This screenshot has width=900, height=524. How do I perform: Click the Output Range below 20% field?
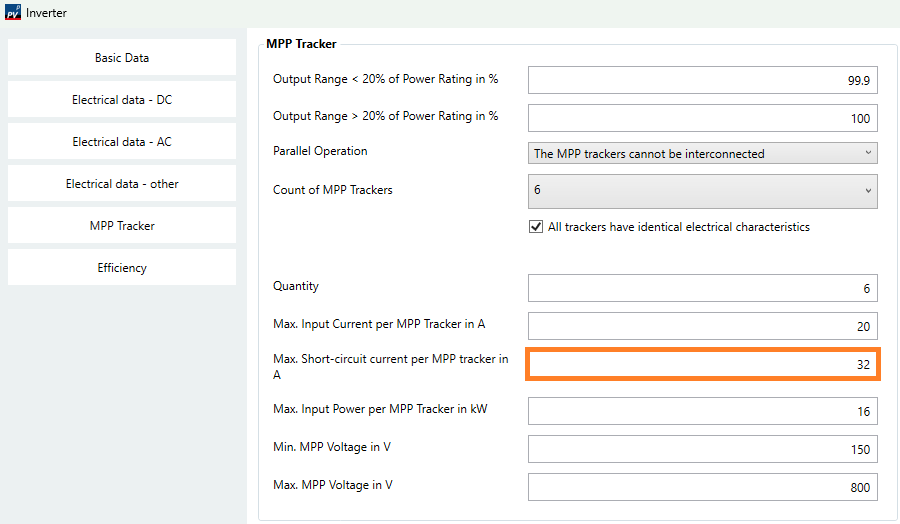[702, 80]
